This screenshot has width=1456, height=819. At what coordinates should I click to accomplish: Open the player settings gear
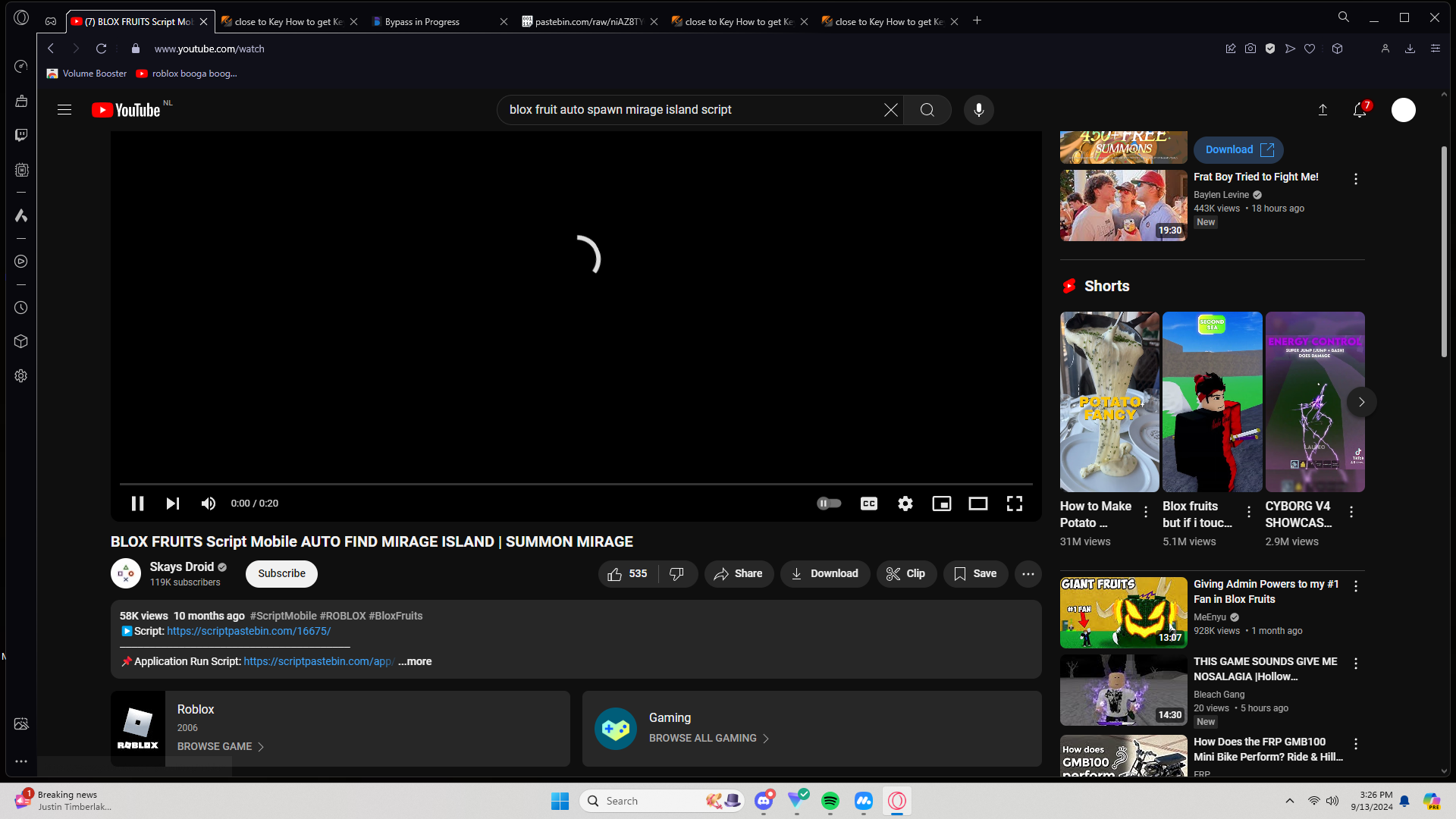click(905, 504)
